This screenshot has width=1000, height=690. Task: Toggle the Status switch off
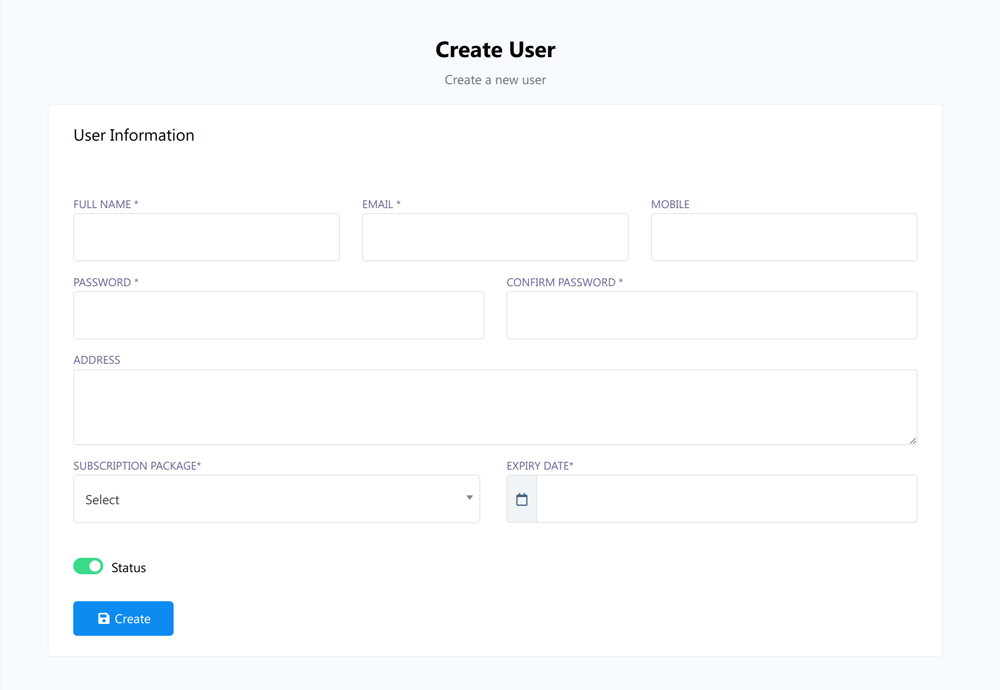tap(88, 567)
